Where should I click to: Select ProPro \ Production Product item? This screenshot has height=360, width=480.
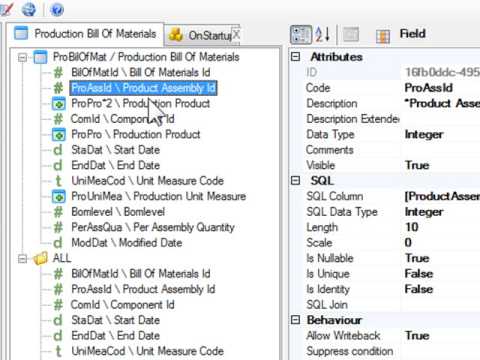click(136, 134)
